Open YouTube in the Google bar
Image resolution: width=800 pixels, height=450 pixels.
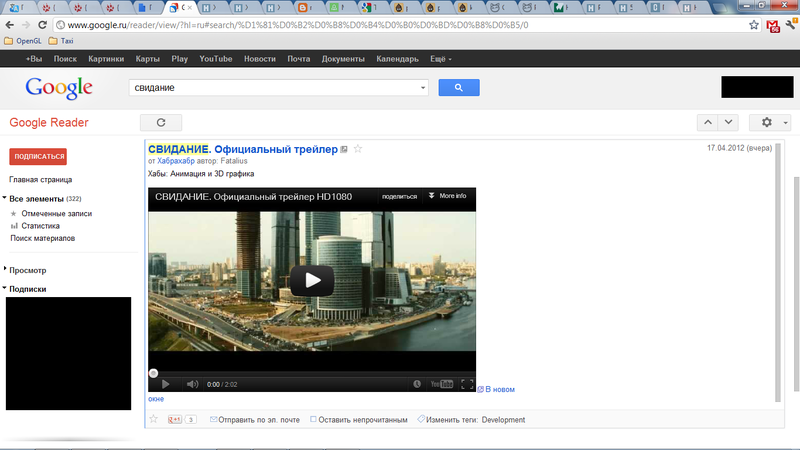(x=216, y=59)
